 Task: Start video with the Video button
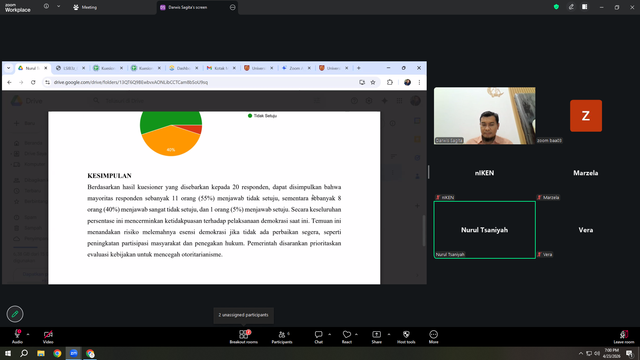click(x=48, y=336)
